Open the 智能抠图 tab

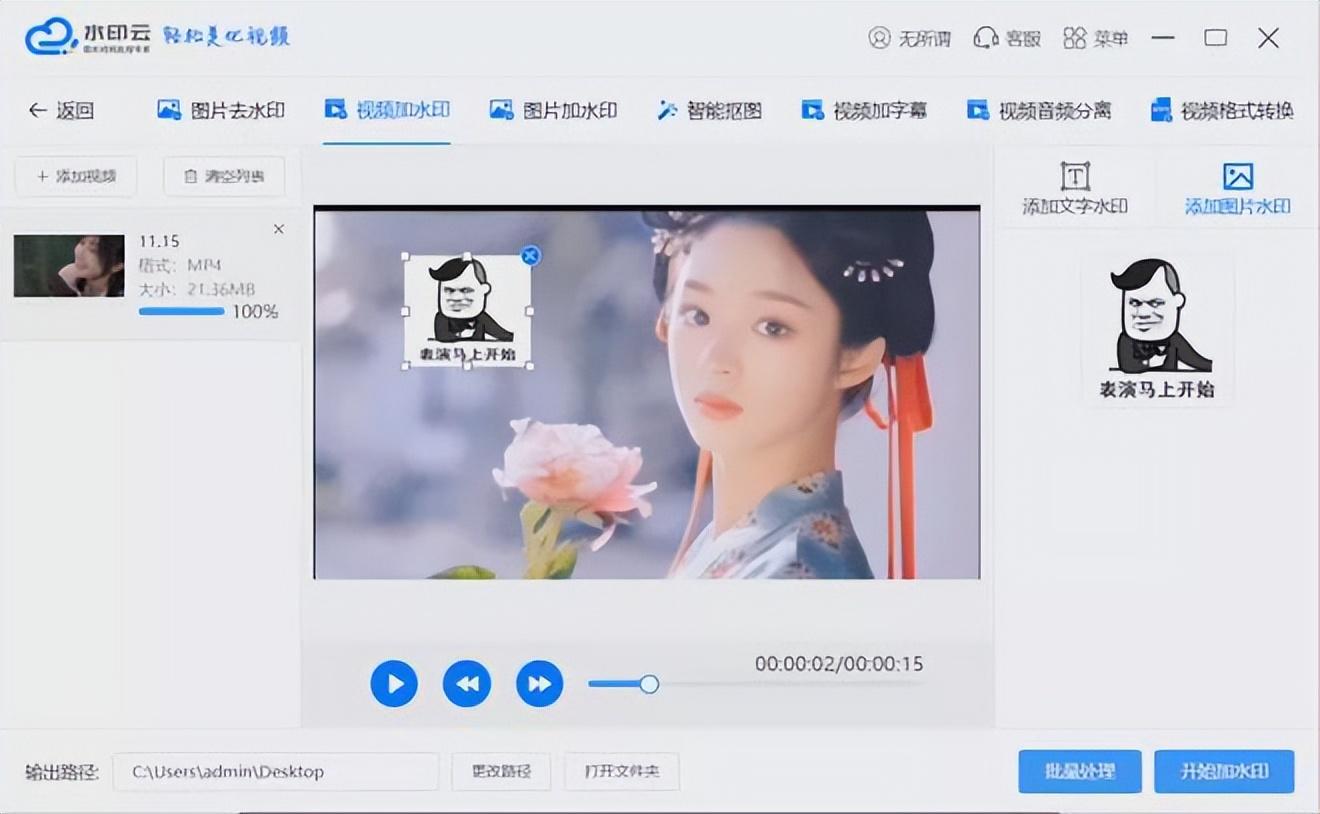[710, 110]
